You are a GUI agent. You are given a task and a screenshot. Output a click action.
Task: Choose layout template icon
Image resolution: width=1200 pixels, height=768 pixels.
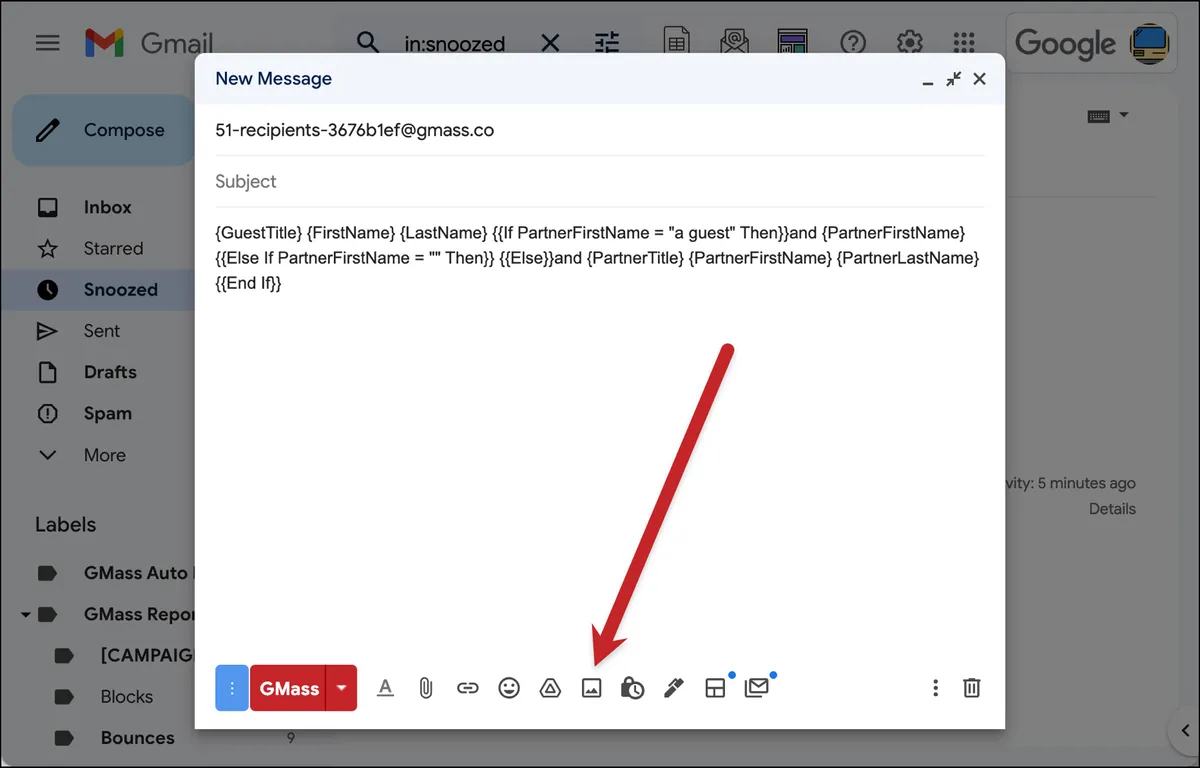(715, 688)
